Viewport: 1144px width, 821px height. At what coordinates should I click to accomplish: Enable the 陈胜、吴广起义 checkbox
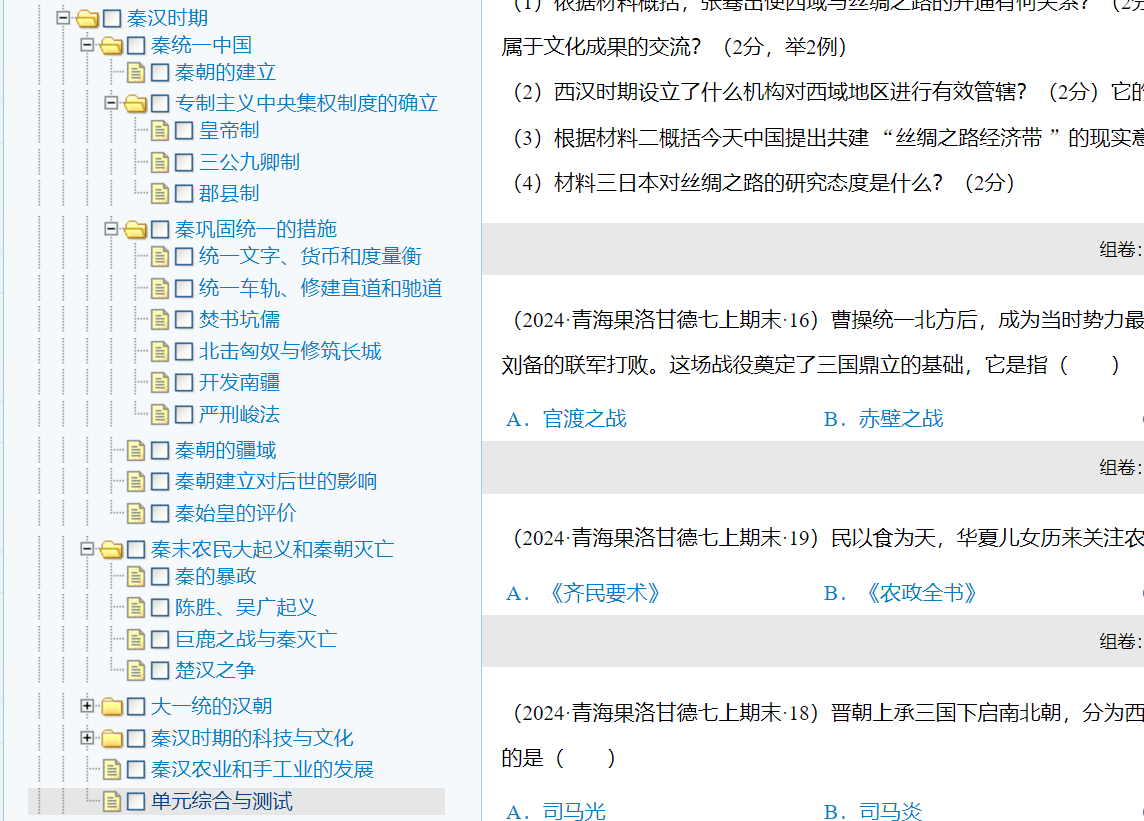[160, 607]
